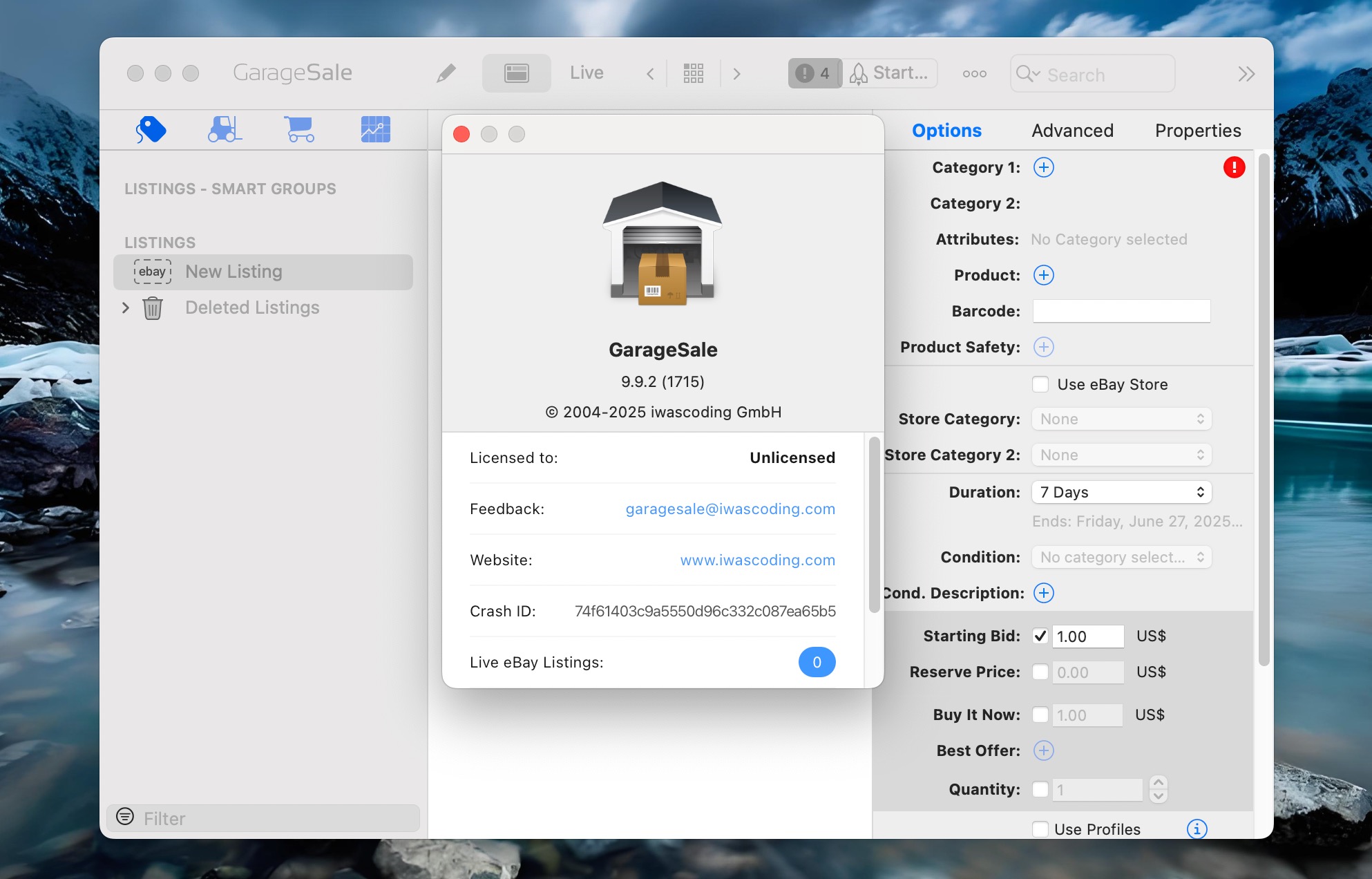This screenshot has width=1372, height=879.
Task: Enable the Use eBay Store checkbox
Action: [1040, 384]
